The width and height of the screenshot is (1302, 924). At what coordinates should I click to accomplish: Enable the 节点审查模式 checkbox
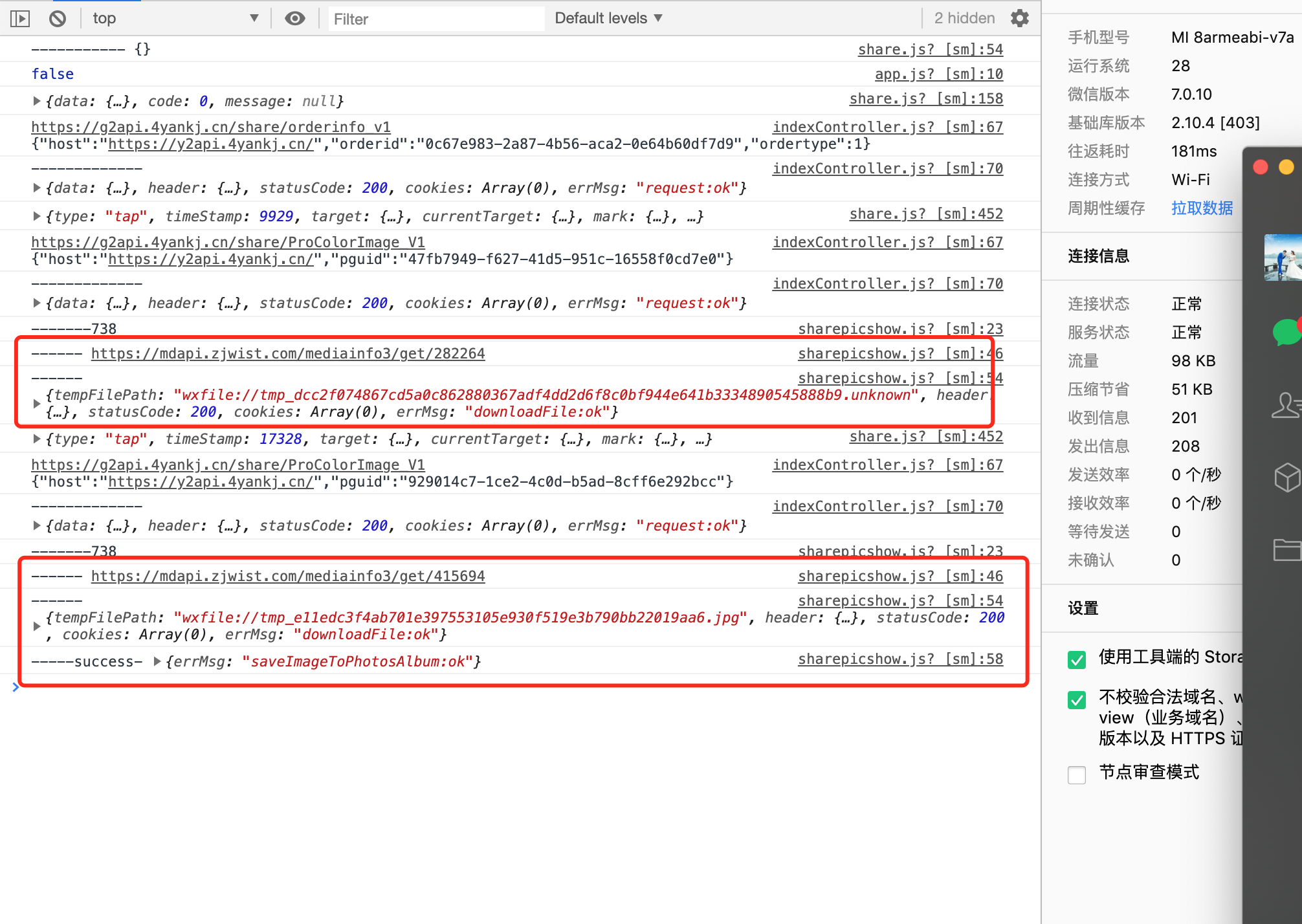click(1077, 775)
